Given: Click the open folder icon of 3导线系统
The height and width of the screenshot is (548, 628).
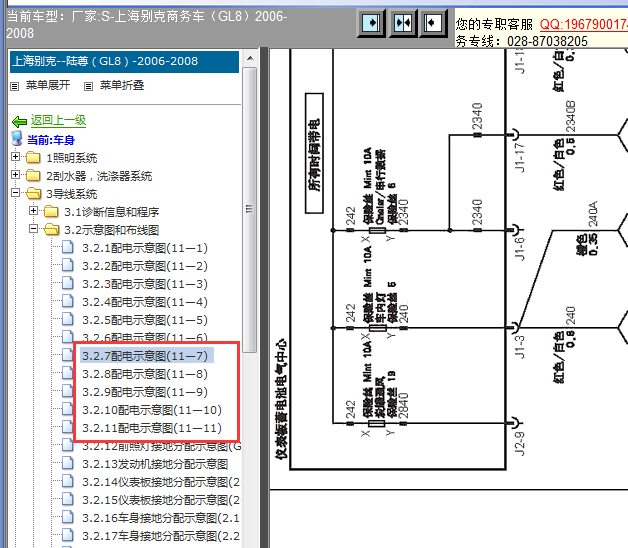Looking at the screenshot, I should pos(34,193).
